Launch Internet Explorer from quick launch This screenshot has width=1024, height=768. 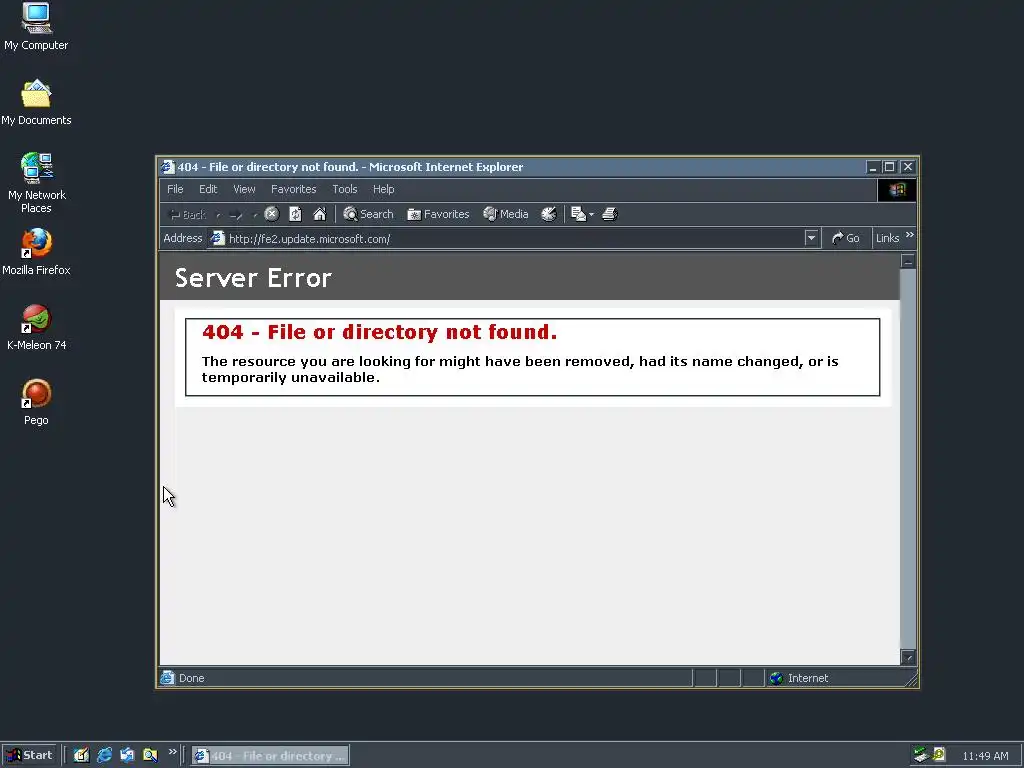(104, 756)
